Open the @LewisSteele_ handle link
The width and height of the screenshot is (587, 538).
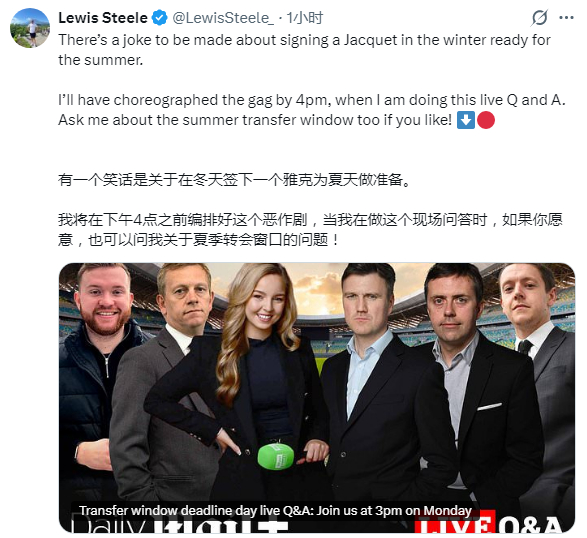[223, 18]
